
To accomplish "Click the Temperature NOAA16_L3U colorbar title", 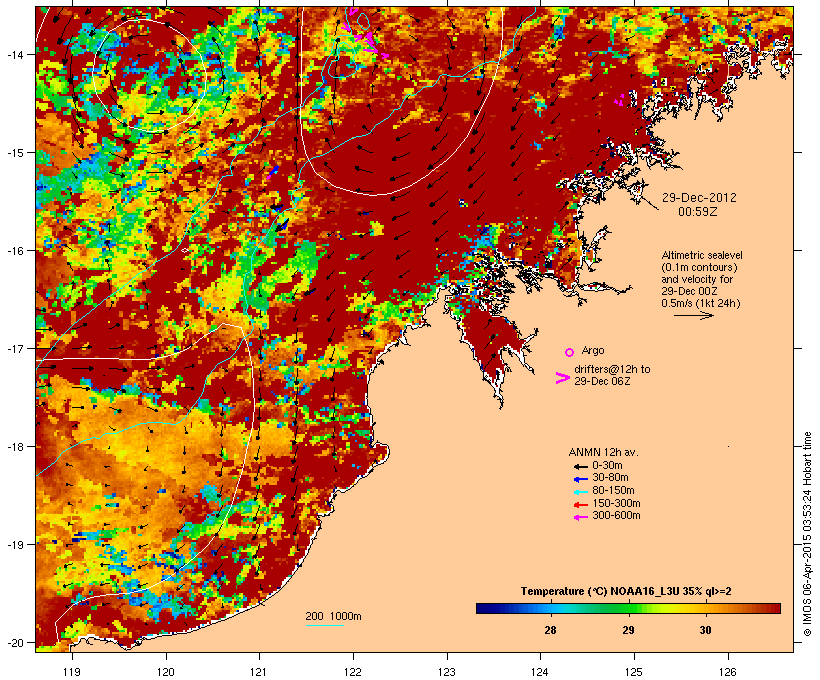I will coord(626,592).
